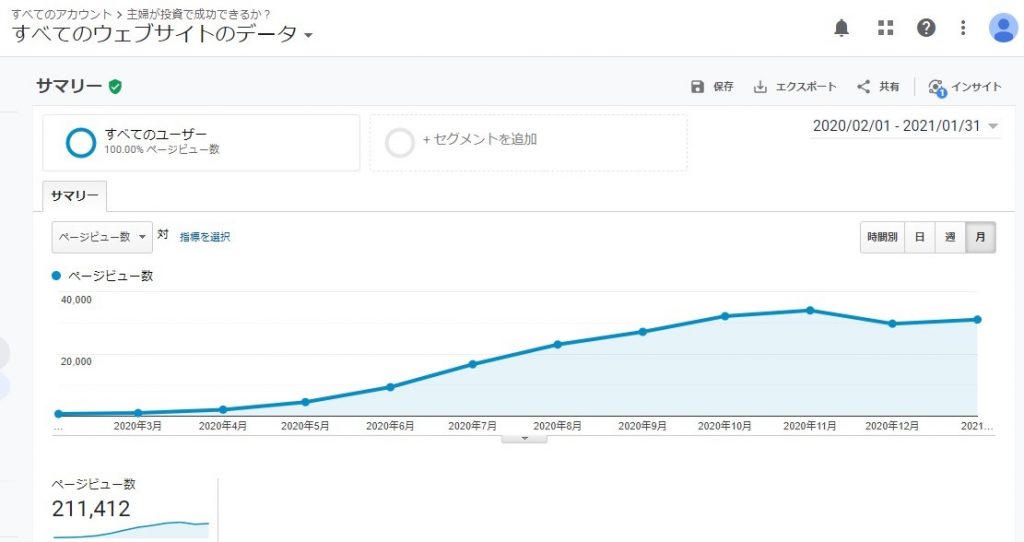Select the サマリー tab

click(x=74, y=196)
